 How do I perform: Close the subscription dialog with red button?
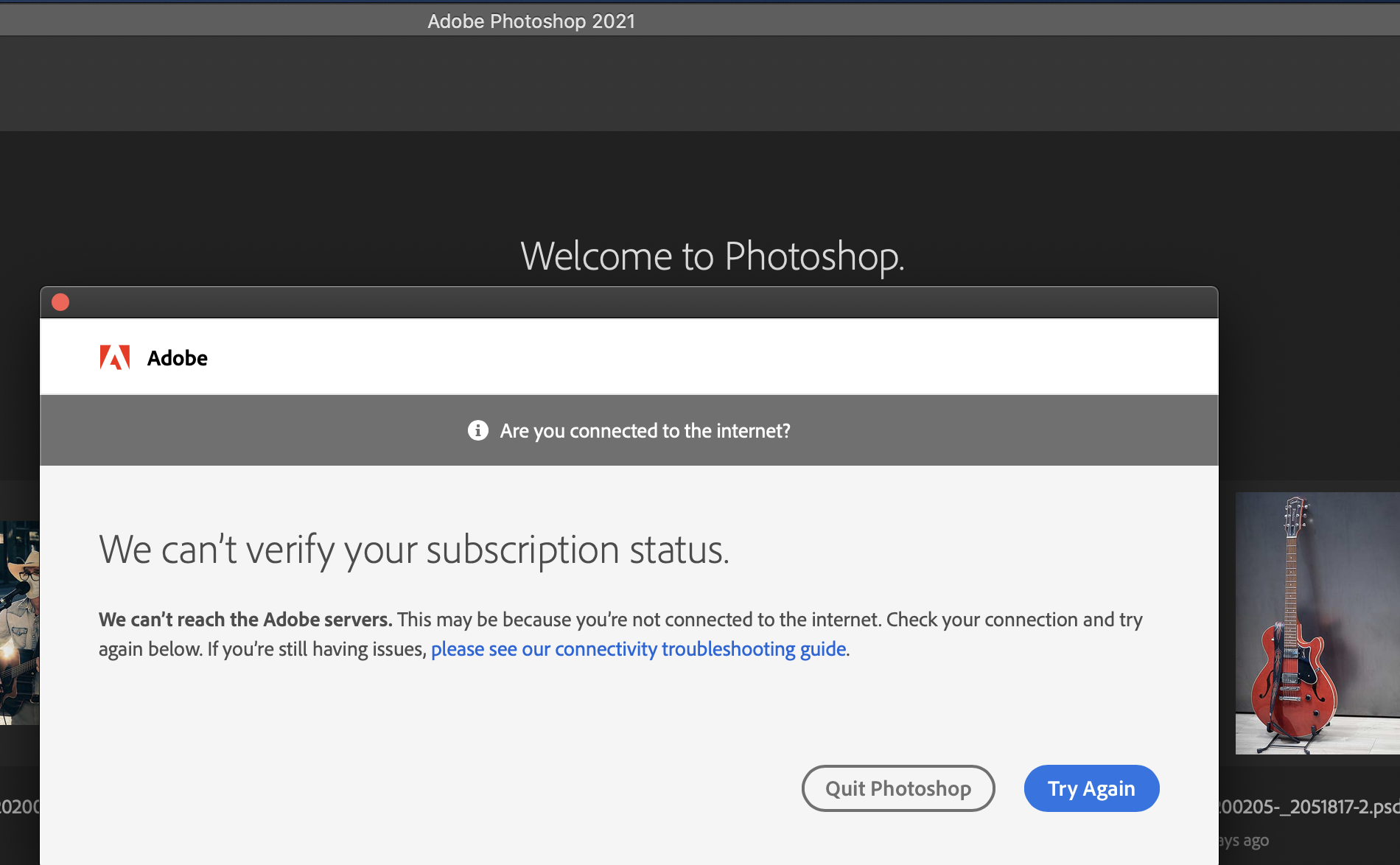[x=60, y=302]
